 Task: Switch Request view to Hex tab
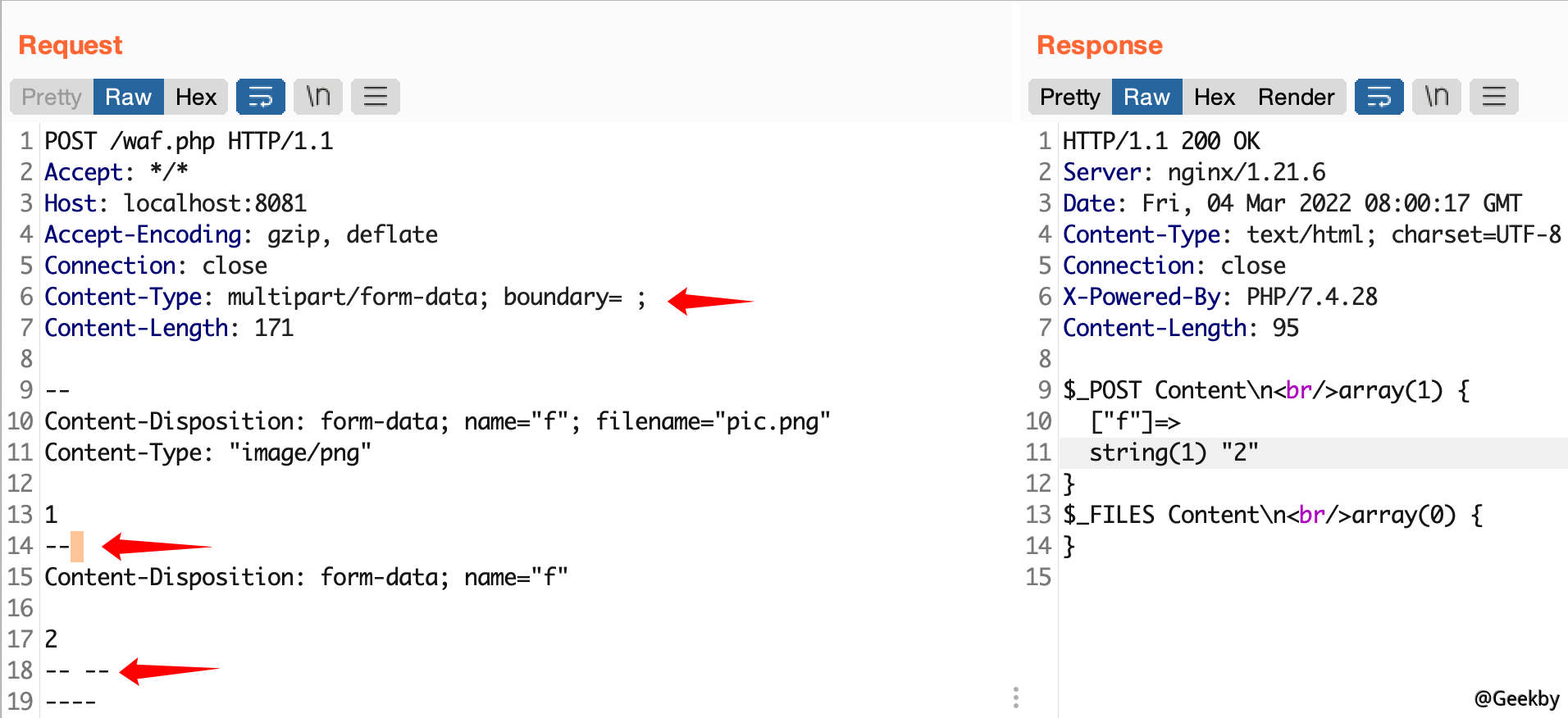click(196, 97)
